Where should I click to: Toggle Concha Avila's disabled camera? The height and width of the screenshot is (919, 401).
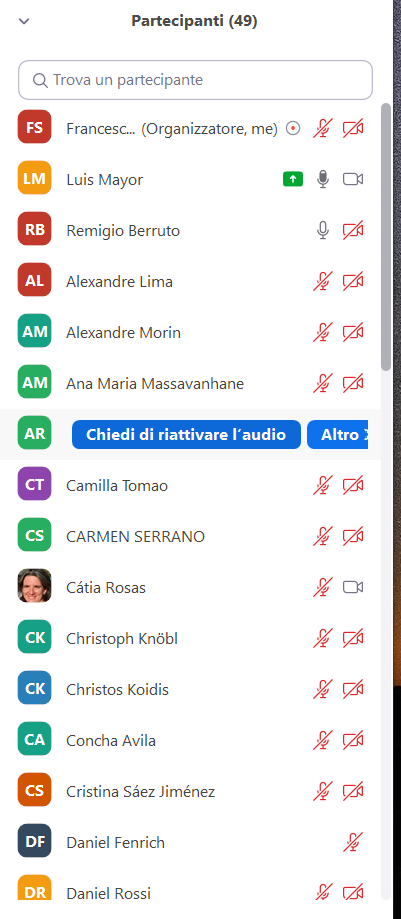click(353, 740)
